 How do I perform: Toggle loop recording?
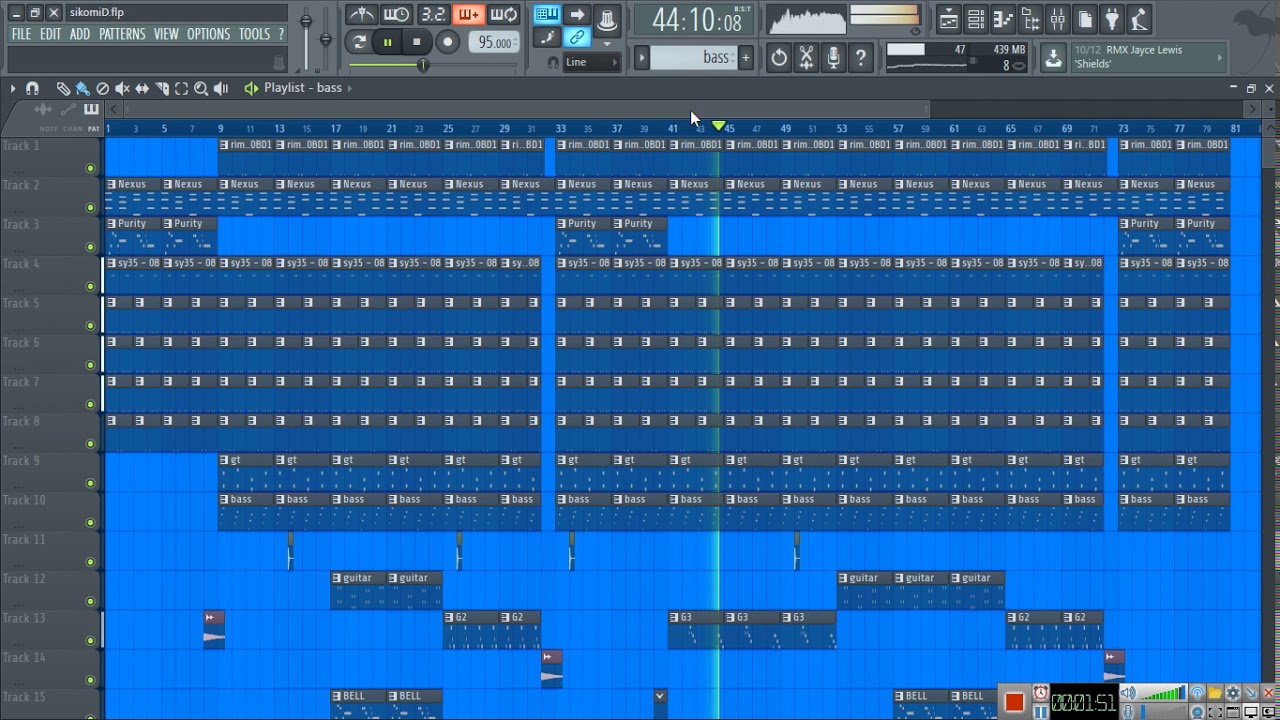pos(503,15)
